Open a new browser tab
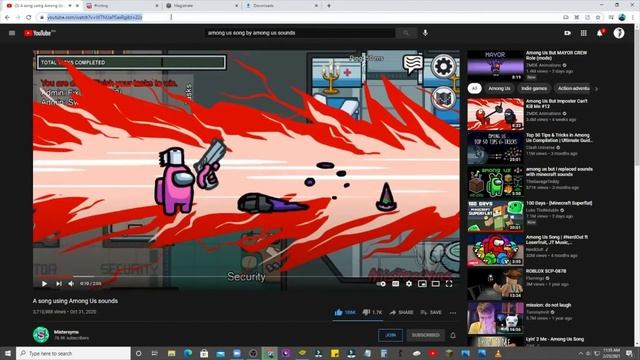This screenshot has width=640, height=360. click(329, 6)
